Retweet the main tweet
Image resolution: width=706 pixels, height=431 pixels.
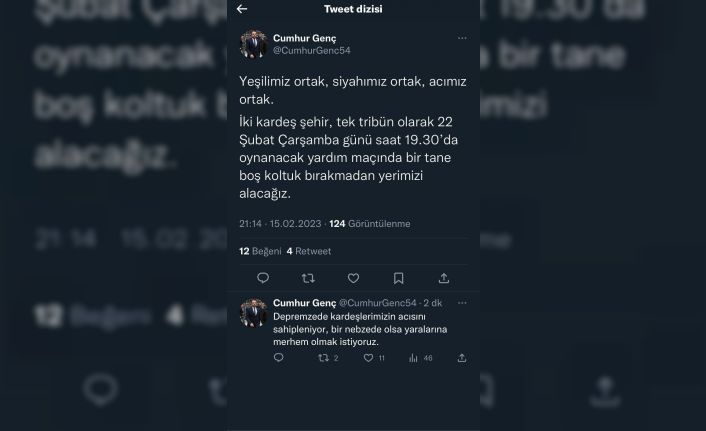pyautogui.click(x=308, y=278)
